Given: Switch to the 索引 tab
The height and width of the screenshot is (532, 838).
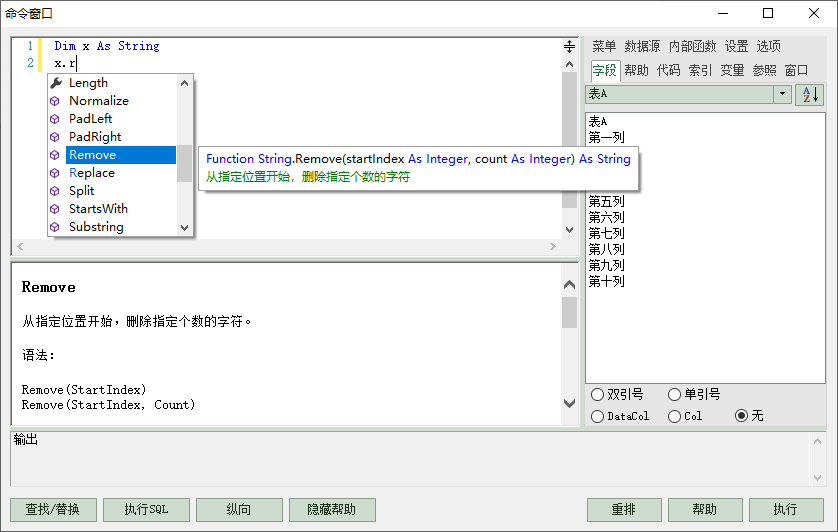Looking at the screenshot, I should (x=700, y=71).
